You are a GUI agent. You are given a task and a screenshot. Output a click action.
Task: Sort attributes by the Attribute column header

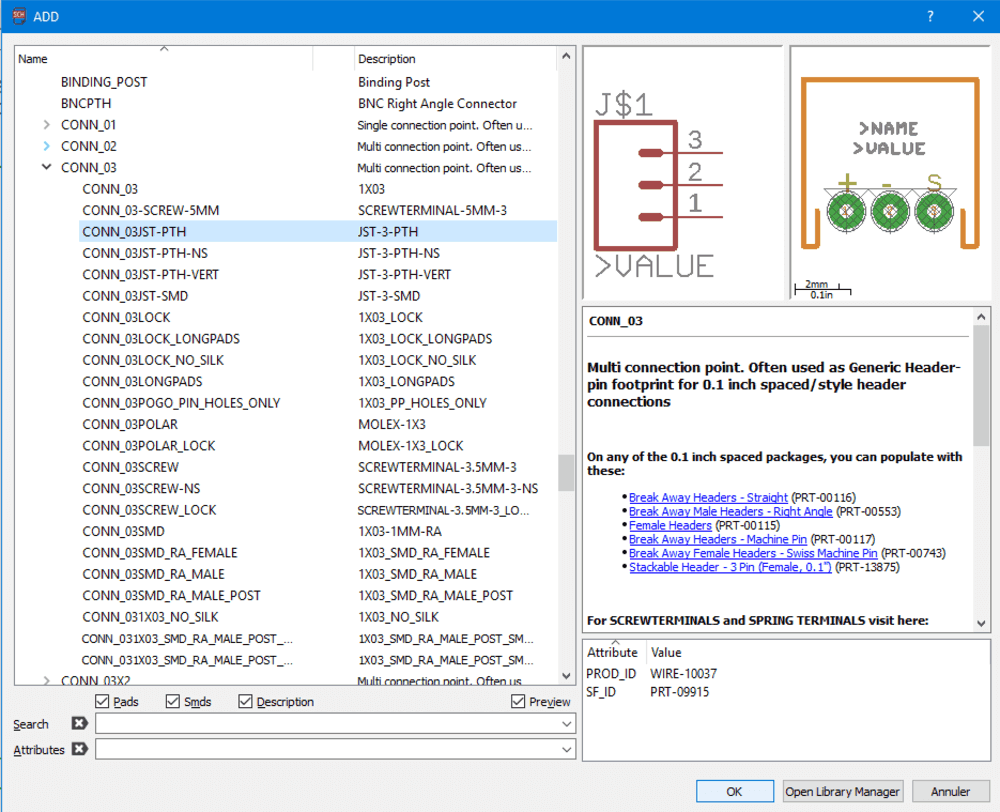(615, 652)
